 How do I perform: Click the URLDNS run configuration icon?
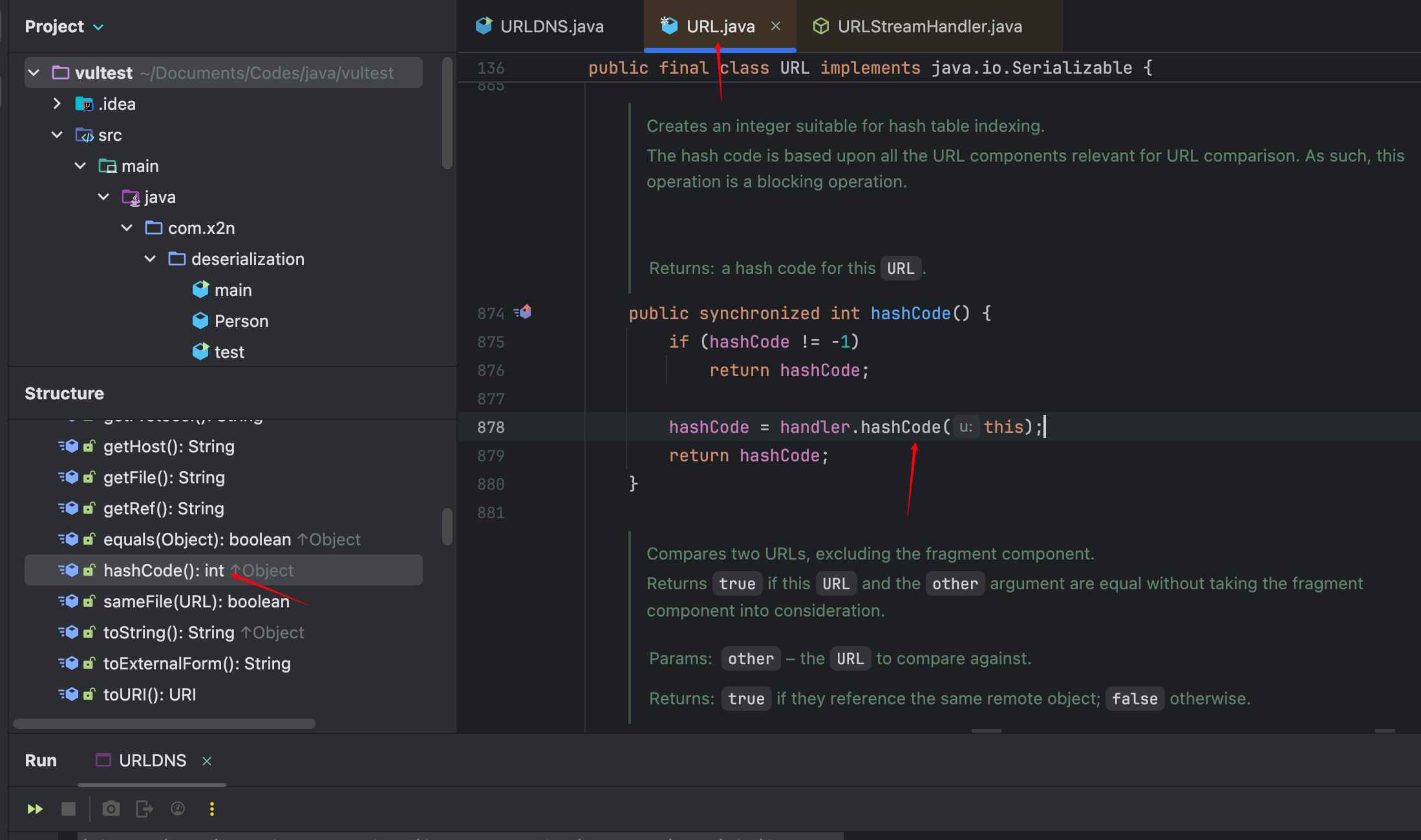click(103, 761)
